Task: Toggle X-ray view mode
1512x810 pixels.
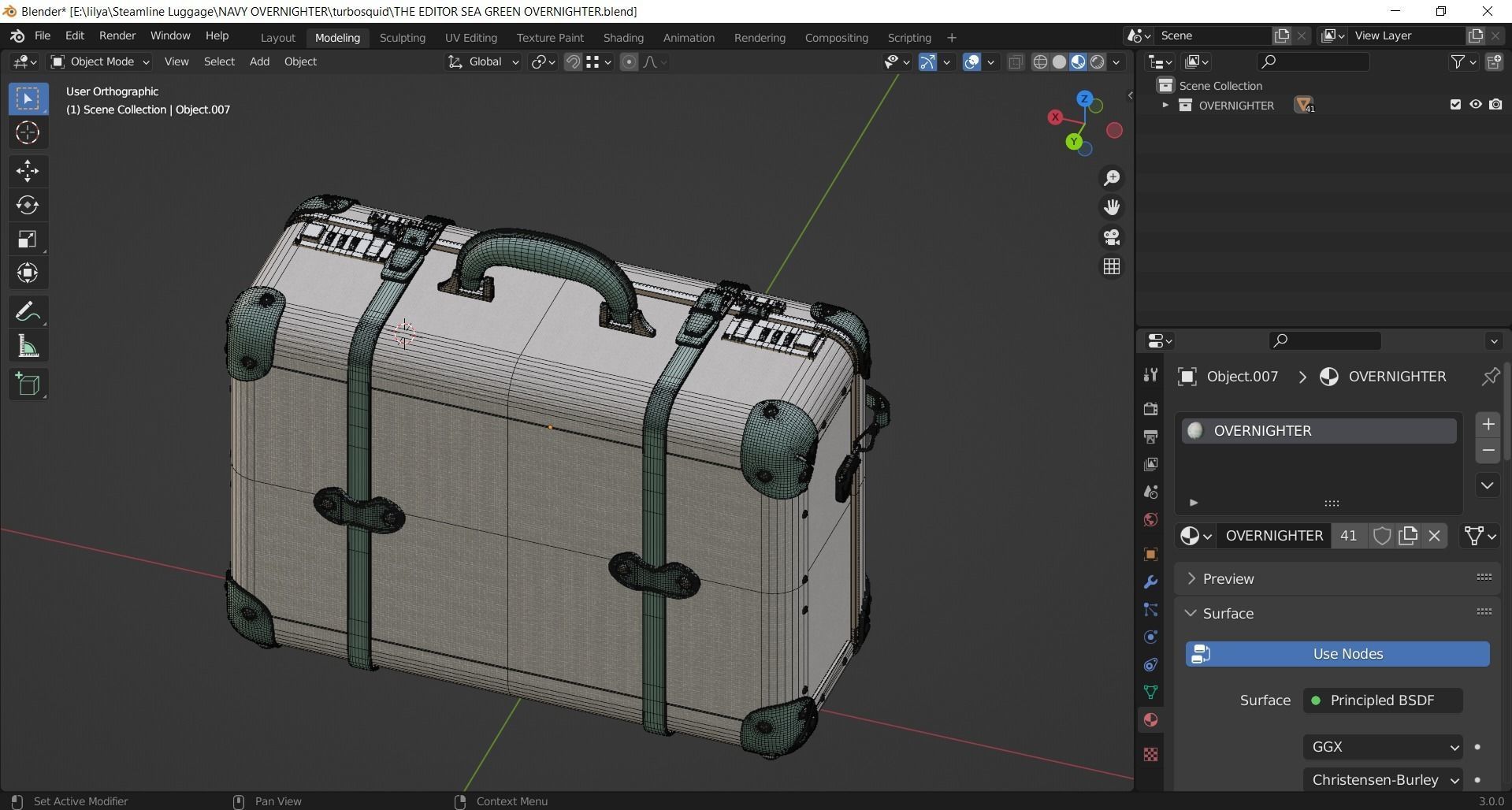Action: (1016, 61)
